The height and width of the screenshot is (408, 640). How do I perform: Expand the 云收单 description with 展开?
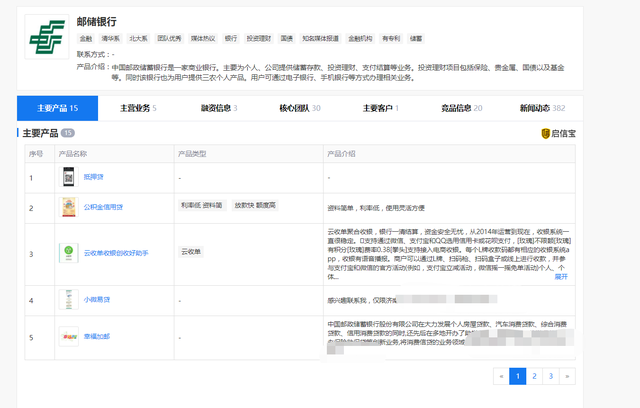pyautogui.click(x=561, y=277)
